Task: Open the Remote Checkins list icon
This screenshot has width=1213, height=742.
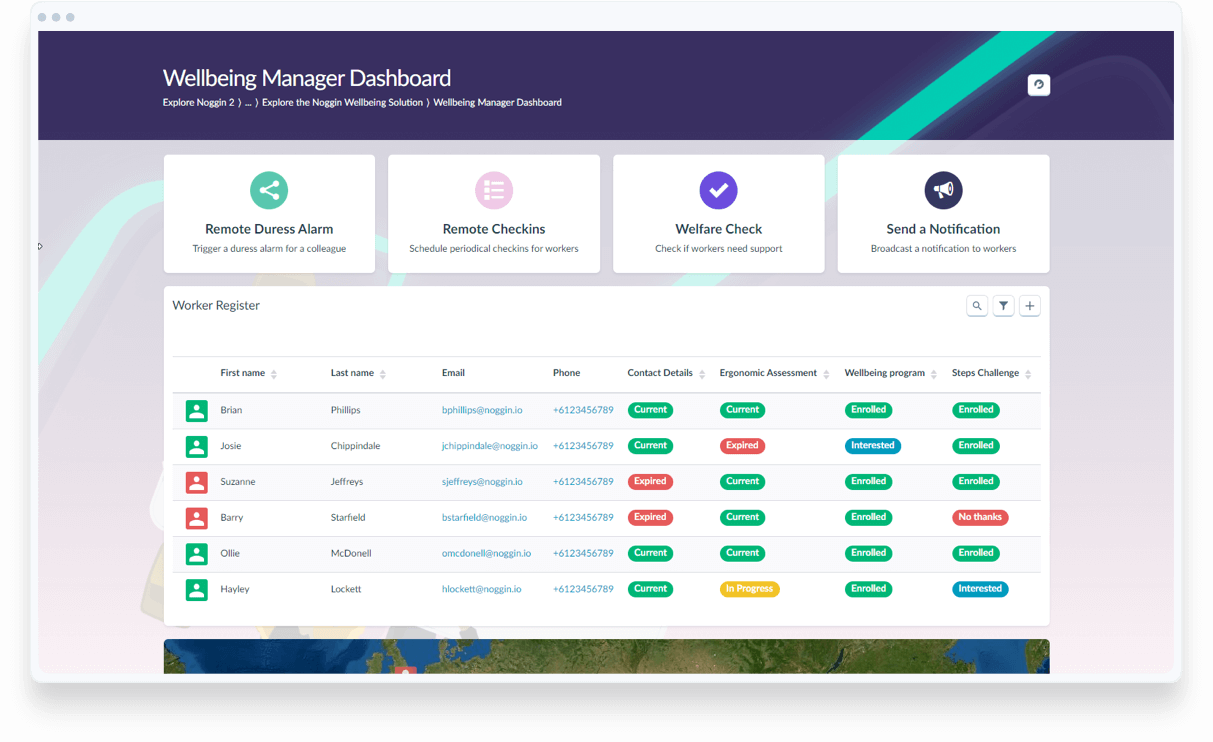Action: [x=494, y=190]
